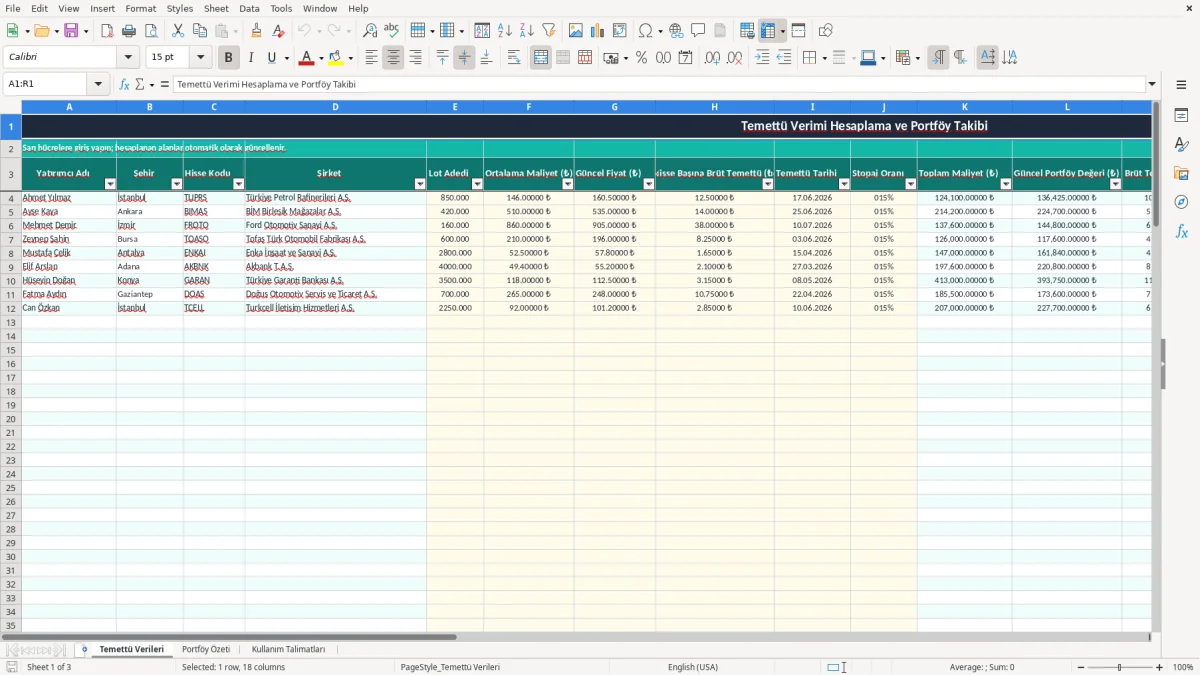Viewport: 1200px width, 675px height.
Task: Click the formula input line
Action: click(659, 84)
